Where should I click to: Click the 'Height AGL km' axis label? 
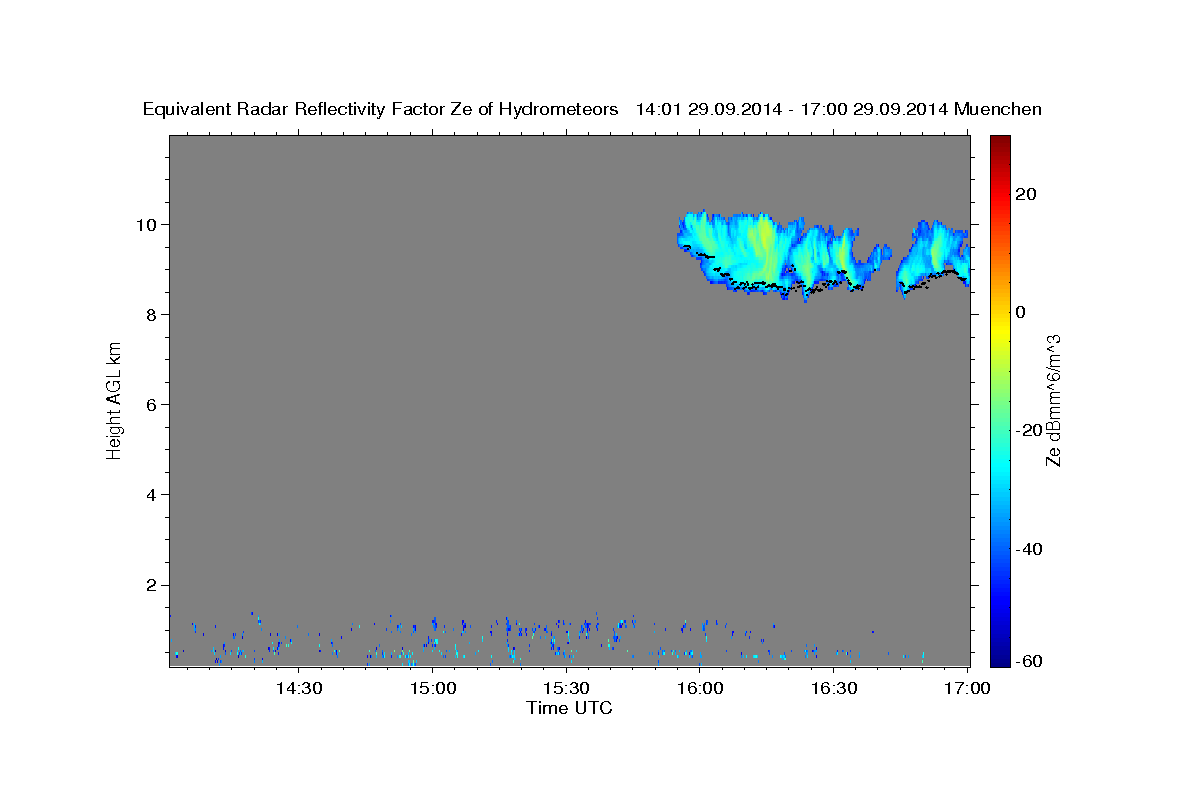114,400
